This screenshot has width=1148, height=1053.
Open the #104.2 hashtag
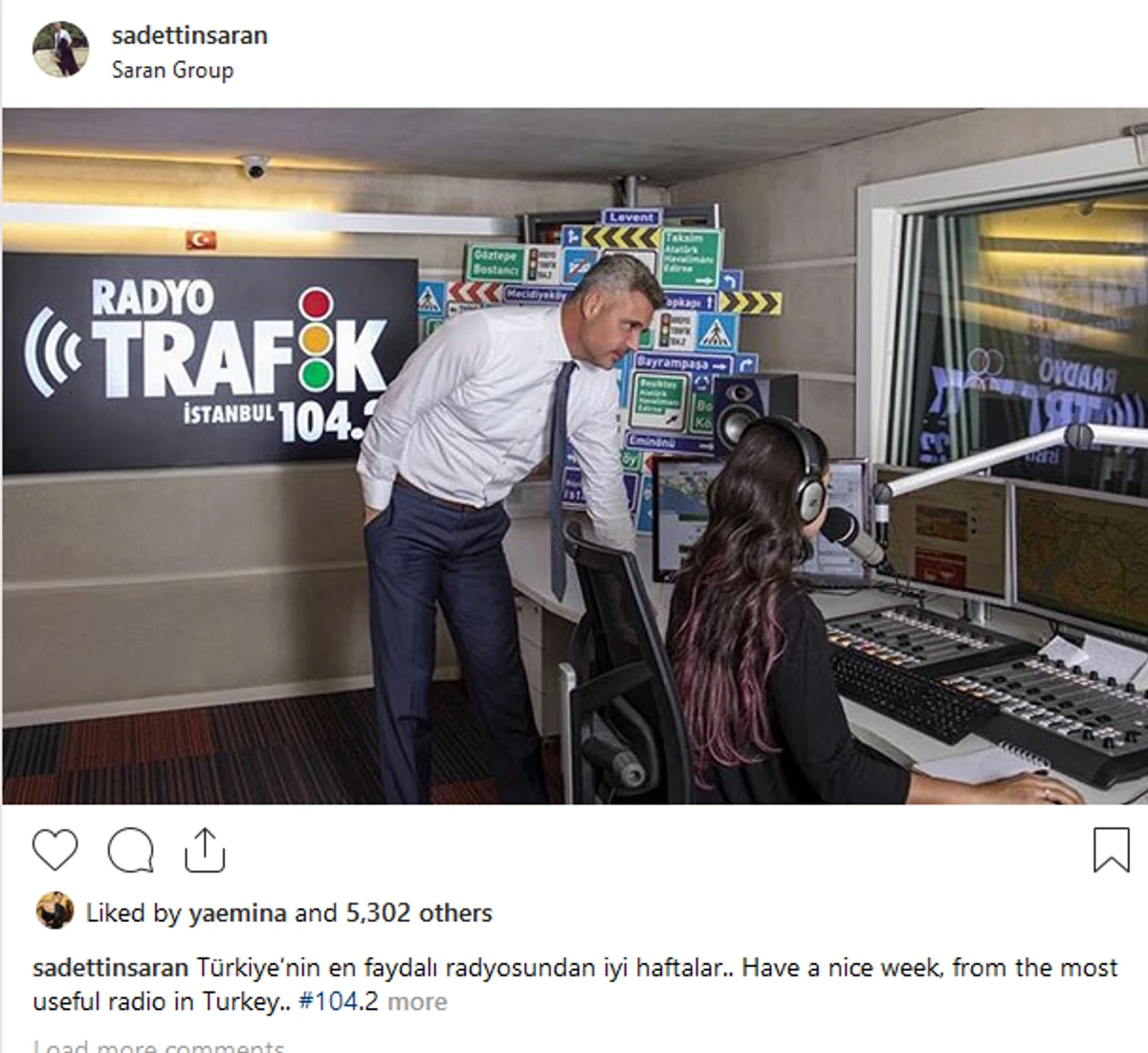click(339, 1002)
